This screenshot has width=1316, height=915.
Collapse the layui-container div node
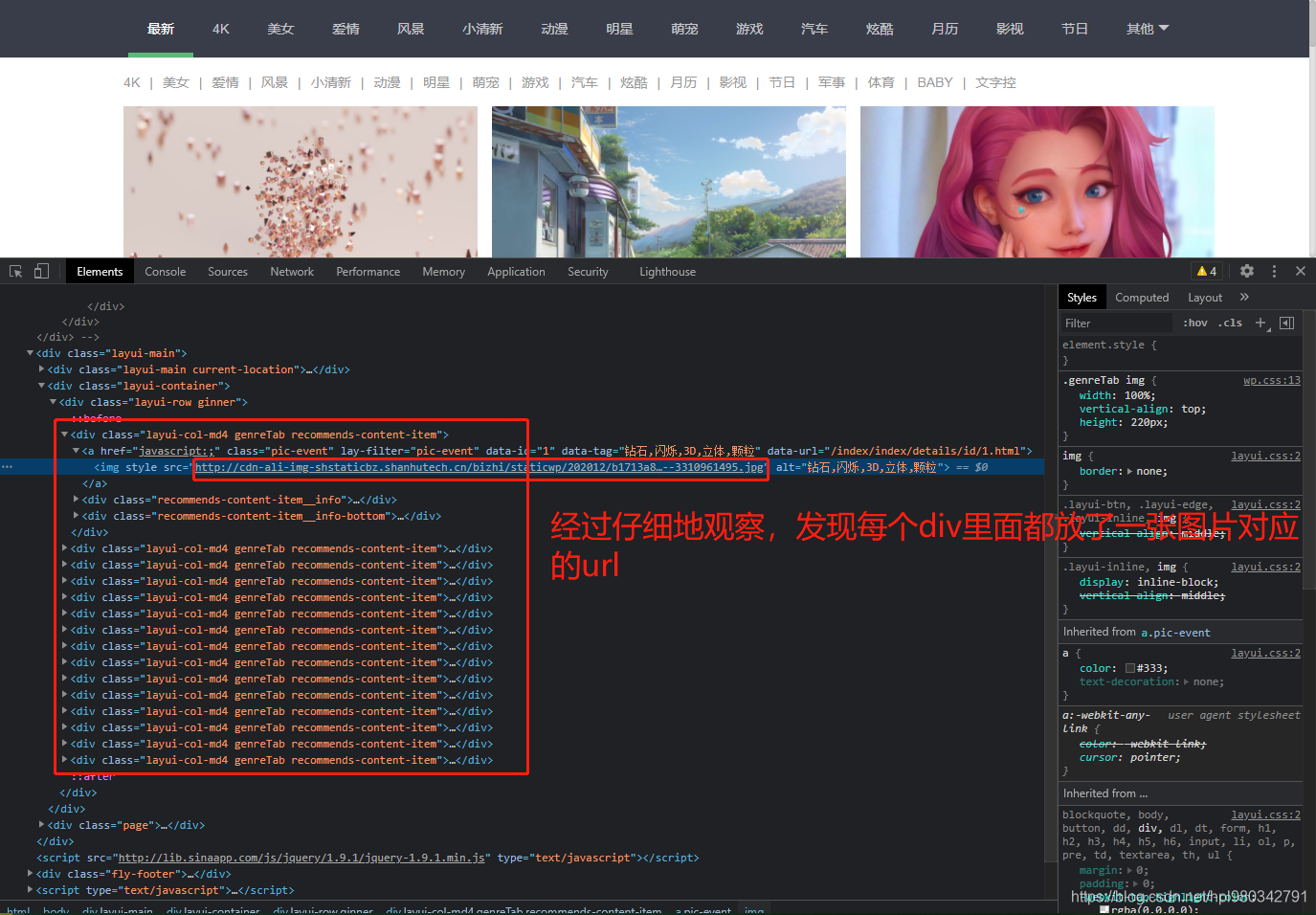[42, 386]
